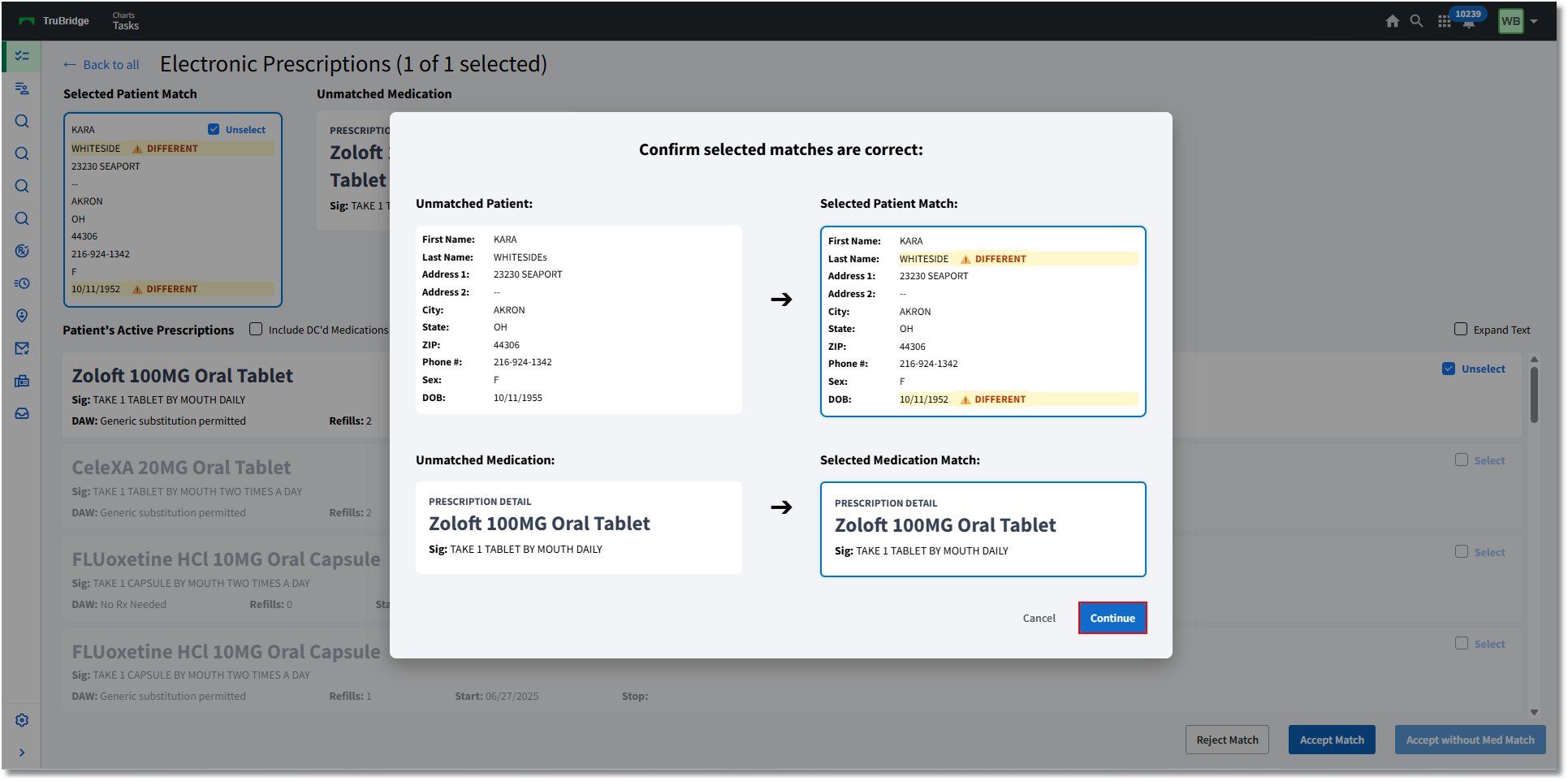Click the DIFFERENT warning icon next to 10/11/1952 in dialog
The image size is (1568, 781).
(965, 399)
